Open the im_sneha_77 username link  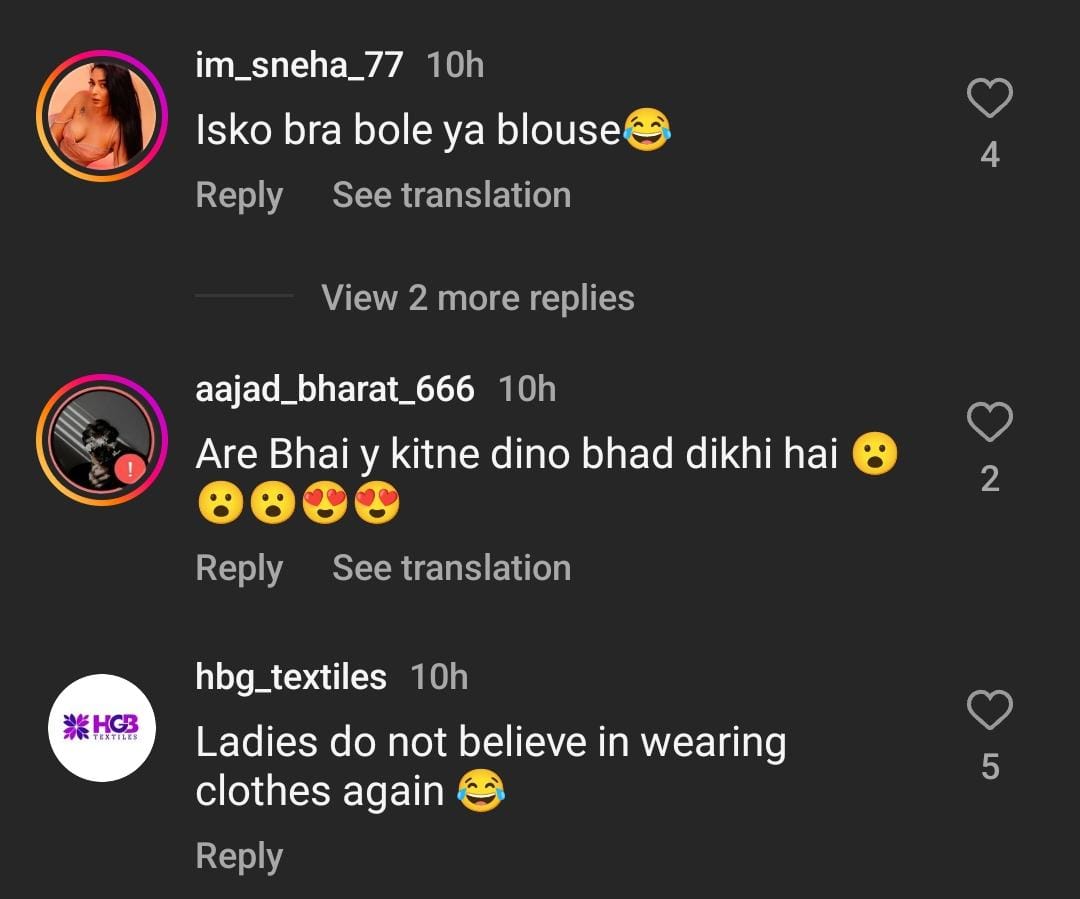299,66
